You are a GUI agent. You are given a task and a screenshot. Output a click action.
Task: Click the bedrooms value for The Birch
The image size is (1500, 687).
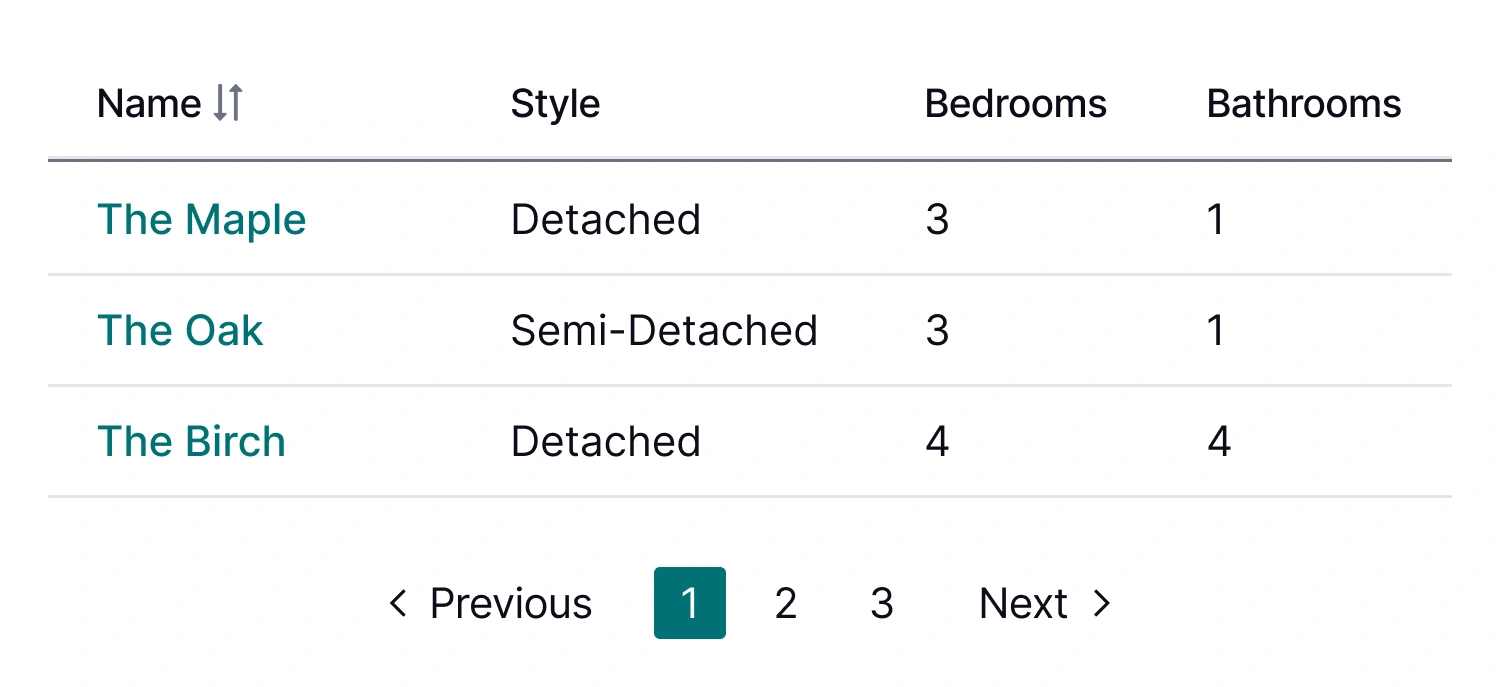click(937, 441)
